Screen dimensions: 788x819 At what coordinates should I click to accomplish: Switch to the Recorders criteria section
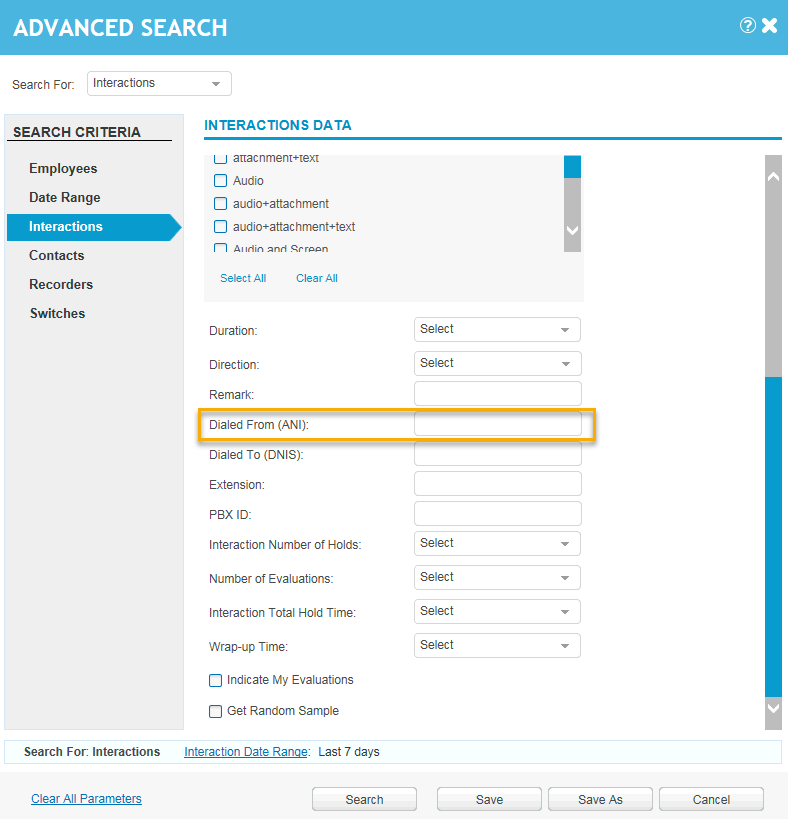[61, 285]
